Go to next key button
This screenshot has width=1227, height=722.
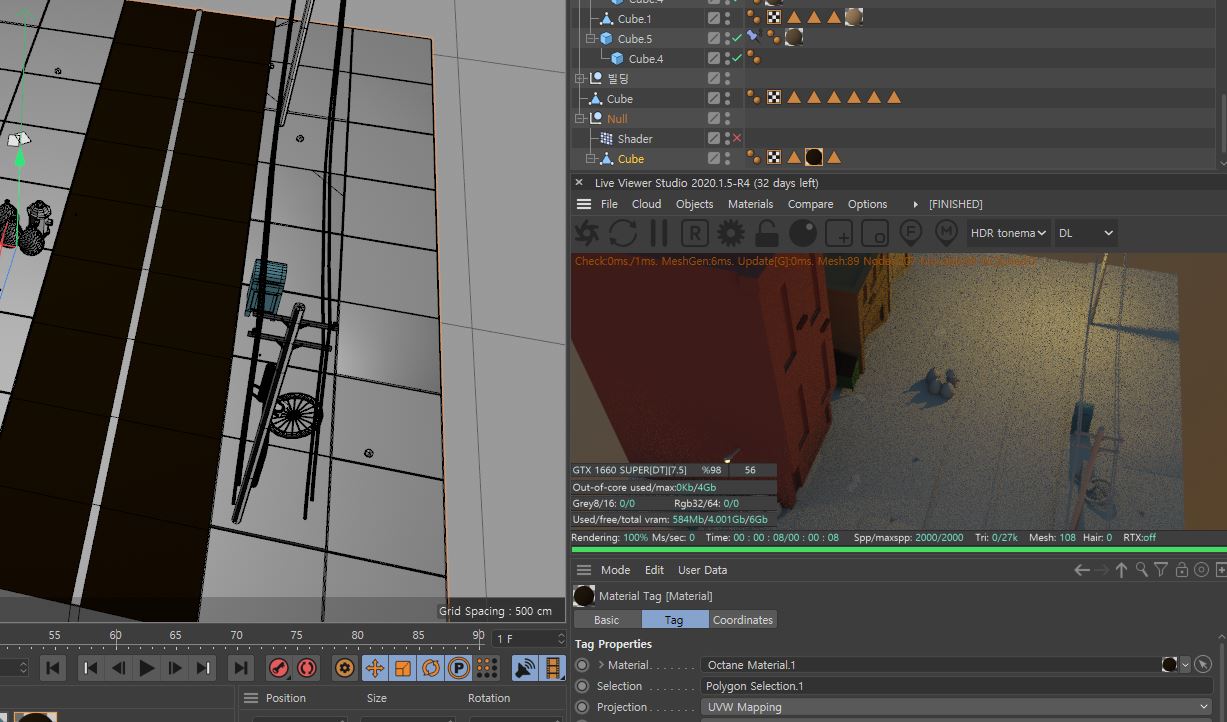coord(203,668)
